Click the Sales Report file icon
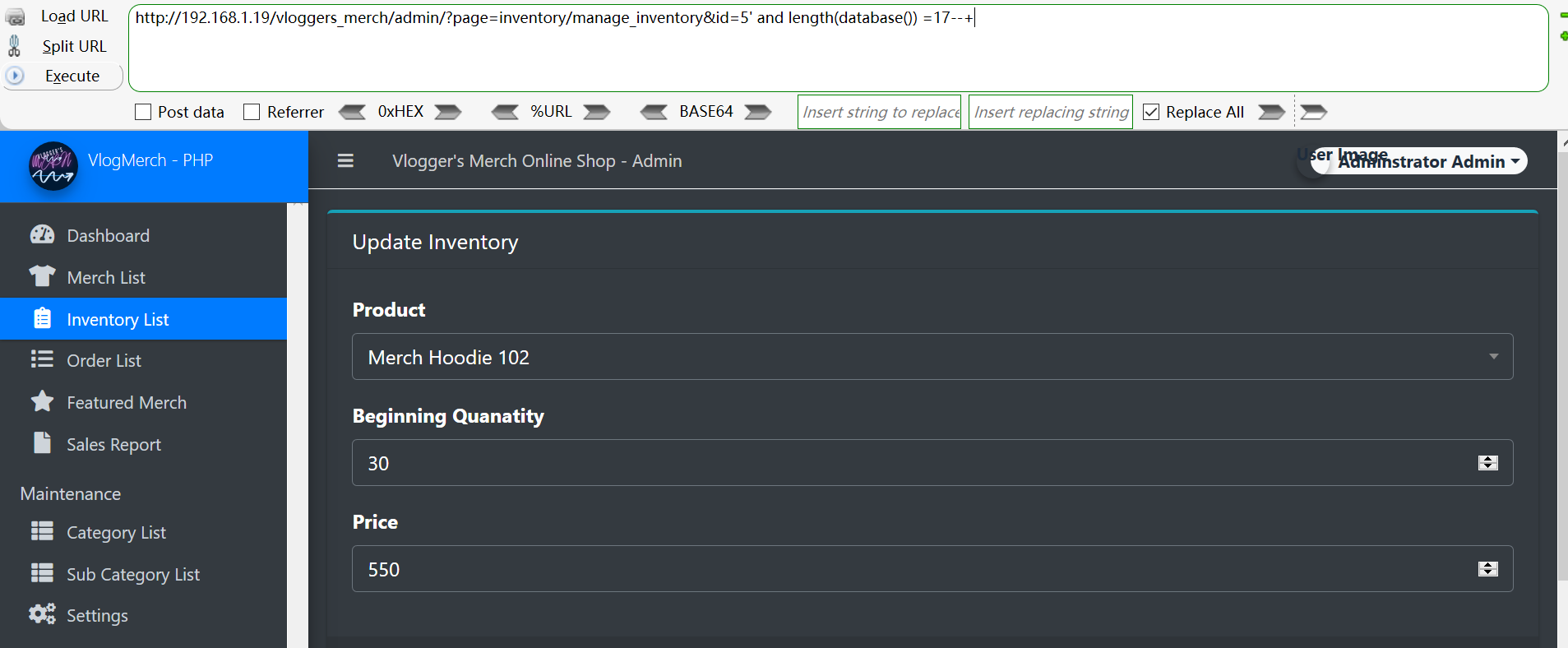 click(42, 442)
